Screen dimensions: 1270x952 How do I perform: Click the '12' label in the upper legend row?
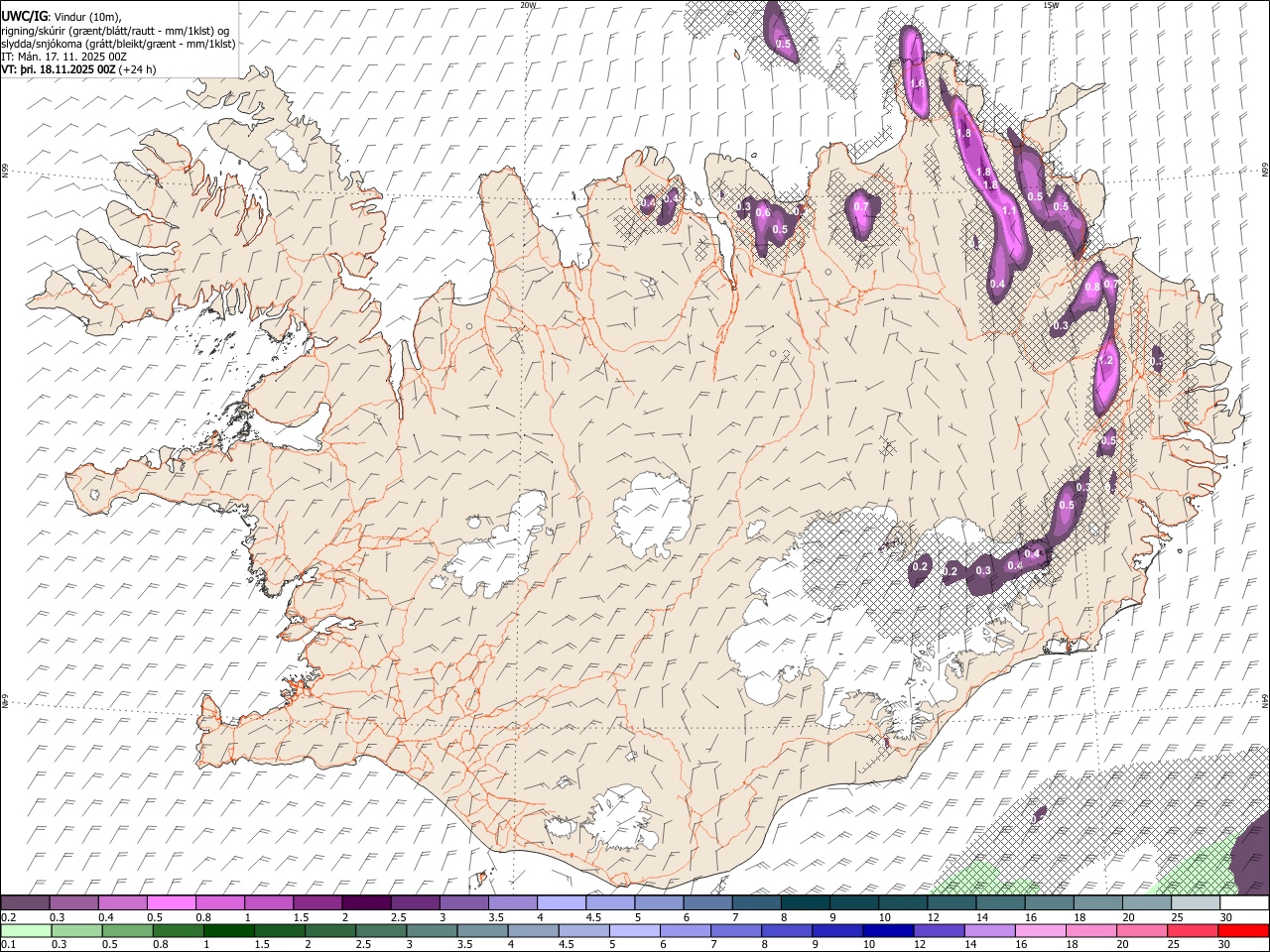[932, 917]
